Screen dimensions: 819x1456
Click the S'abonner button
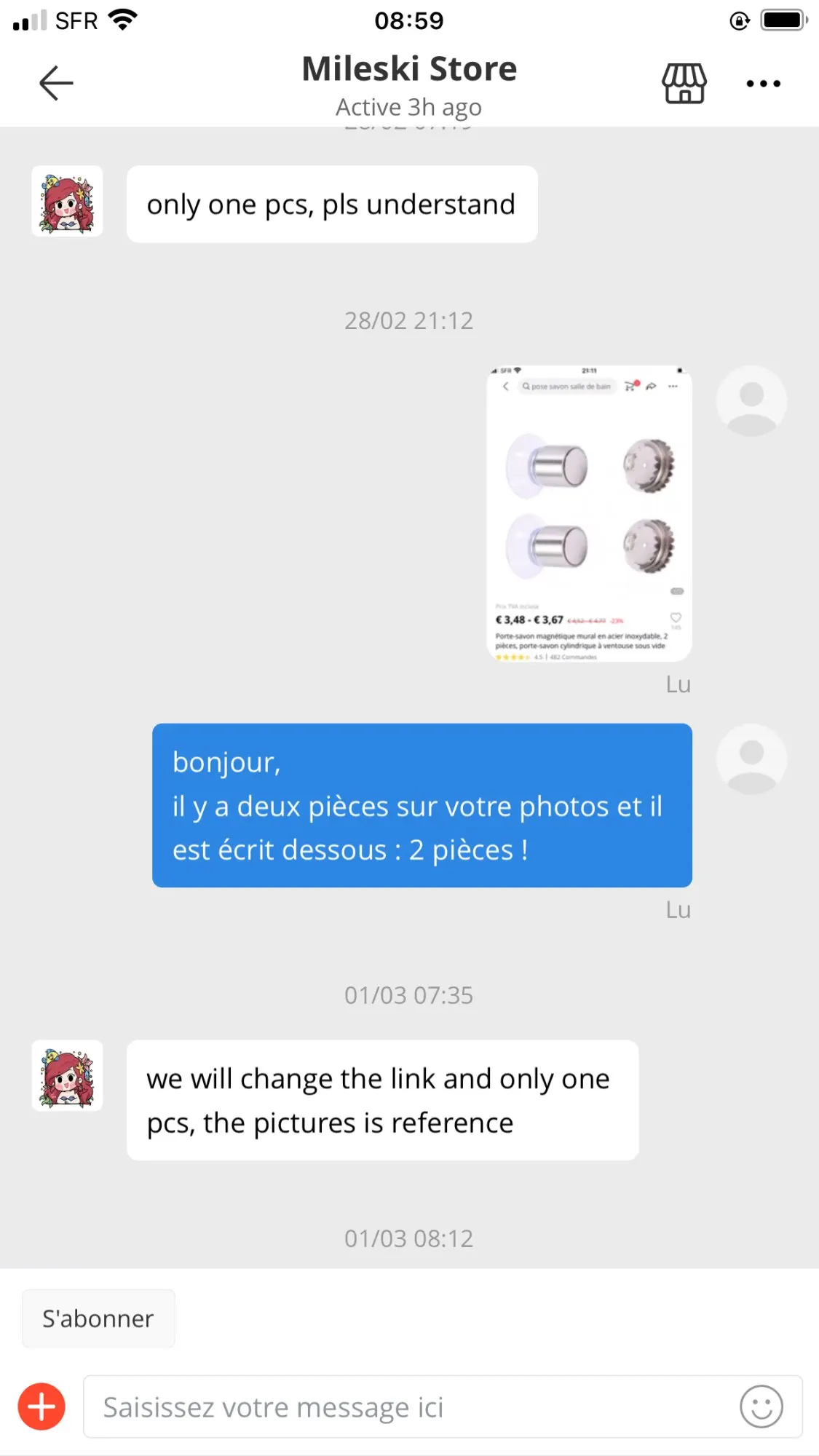[x=98, y=1318]
